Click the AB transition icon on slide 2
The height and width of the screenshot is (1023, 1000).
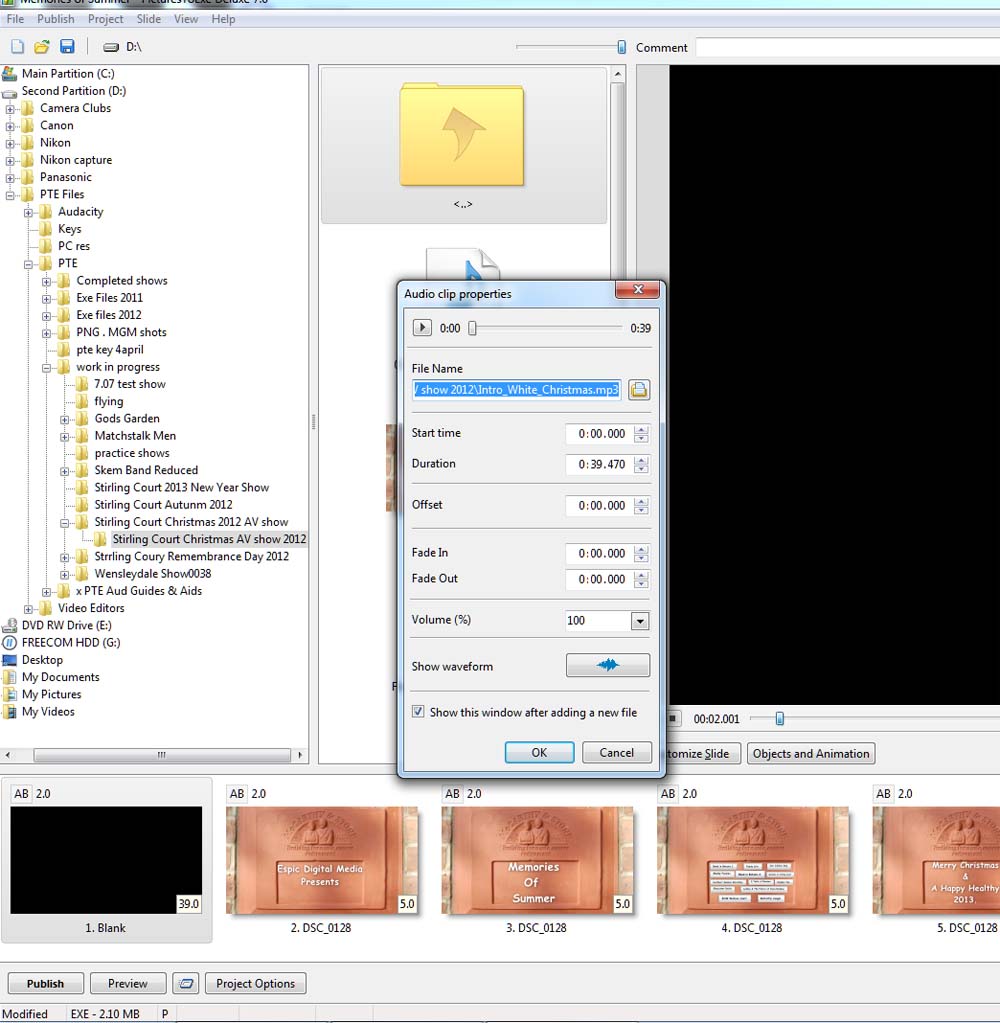coord(237,794)
